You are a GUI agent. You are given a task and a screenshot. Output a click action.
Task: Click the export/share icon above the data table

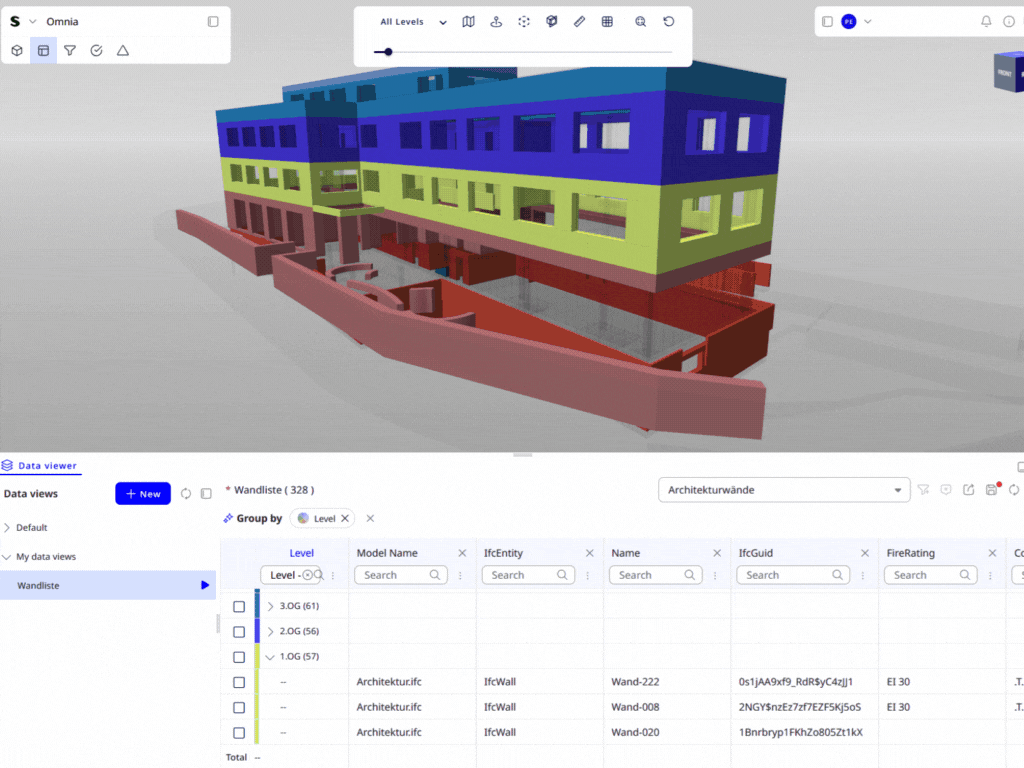(967, 489)
